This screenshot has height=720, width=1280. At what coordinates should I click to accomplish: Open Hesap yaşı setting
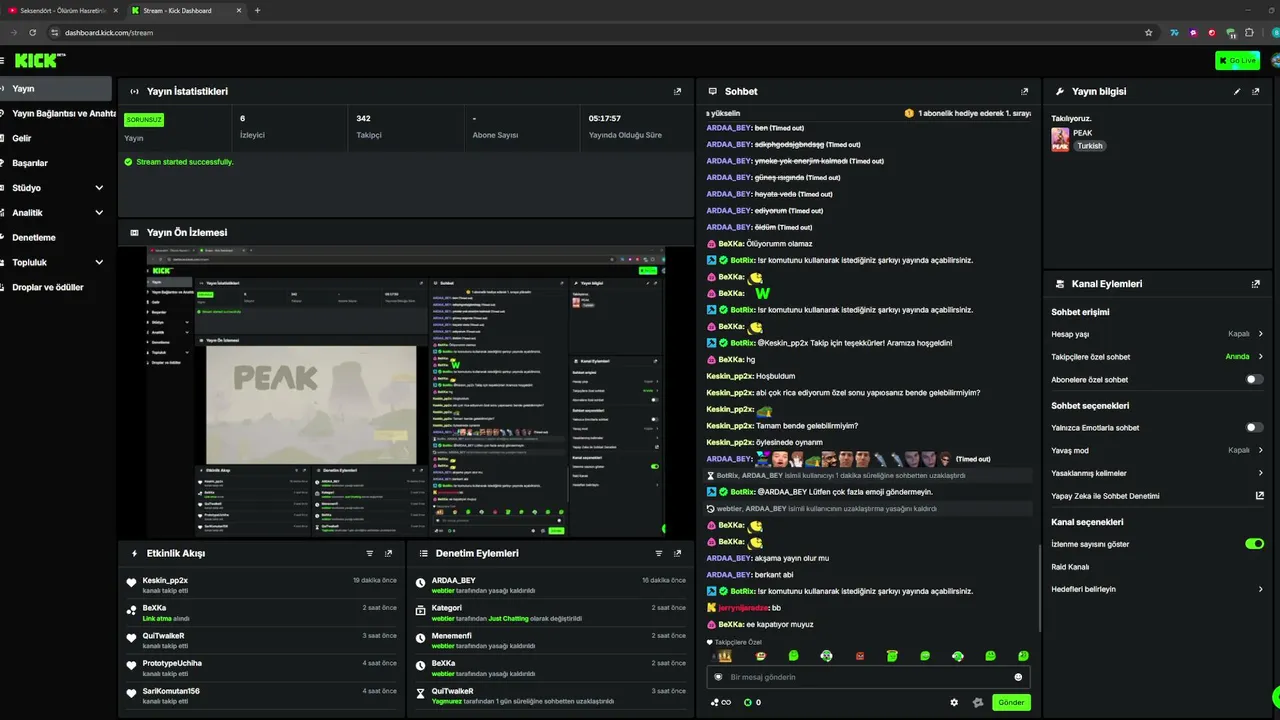point(1157,334)
